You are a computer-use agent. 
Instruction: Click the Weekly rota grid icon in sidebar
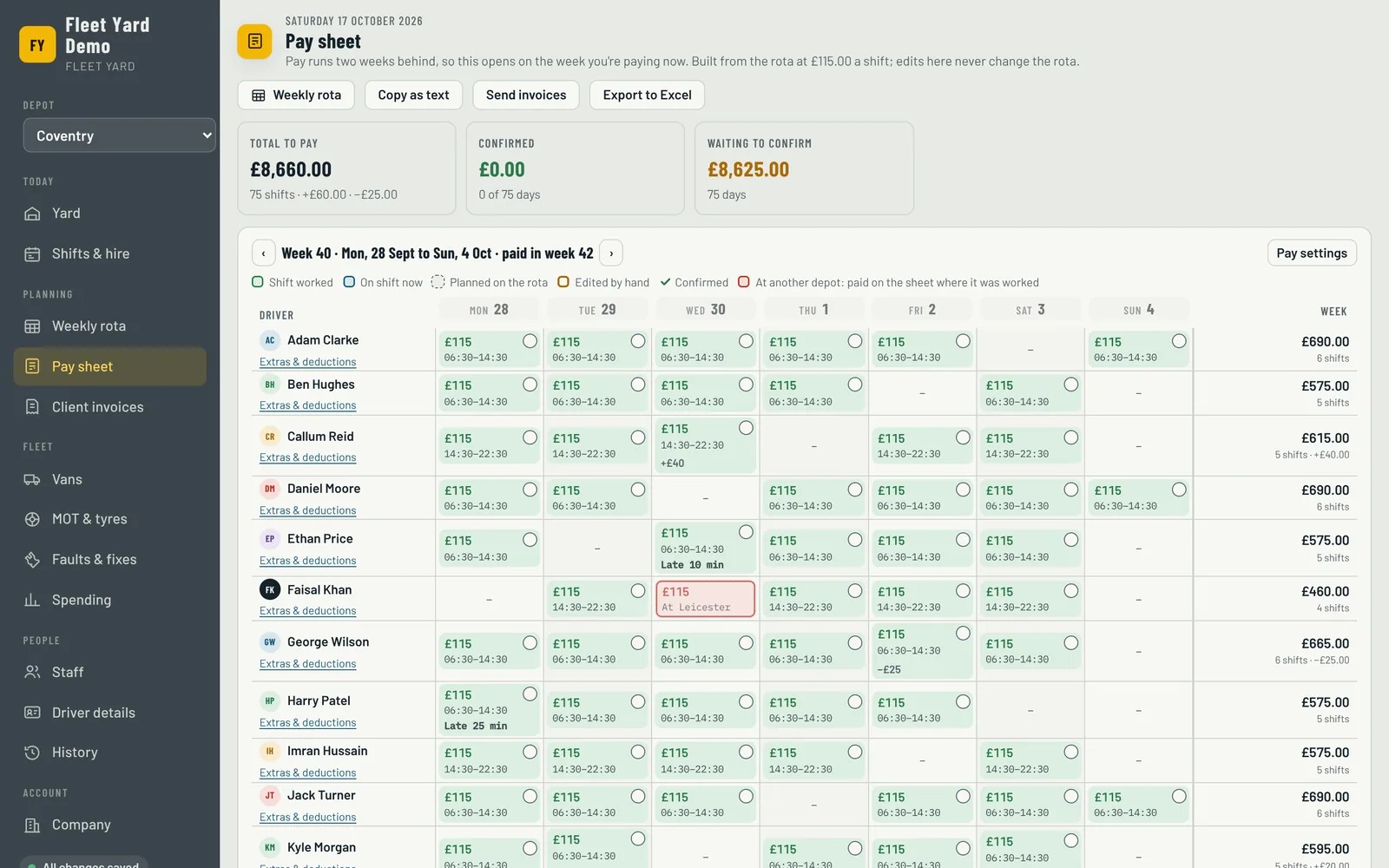(x=32, y=326)
